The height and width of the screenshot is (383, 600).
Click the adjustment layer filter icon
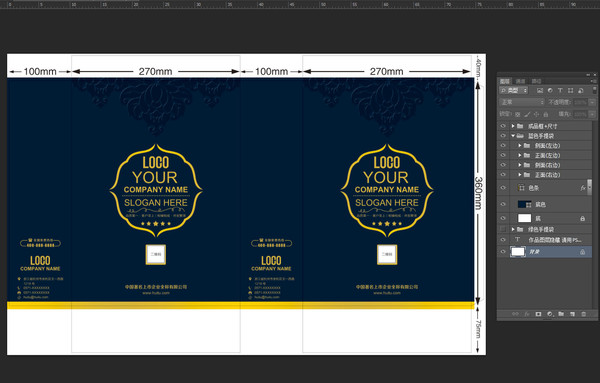point(550,91)
